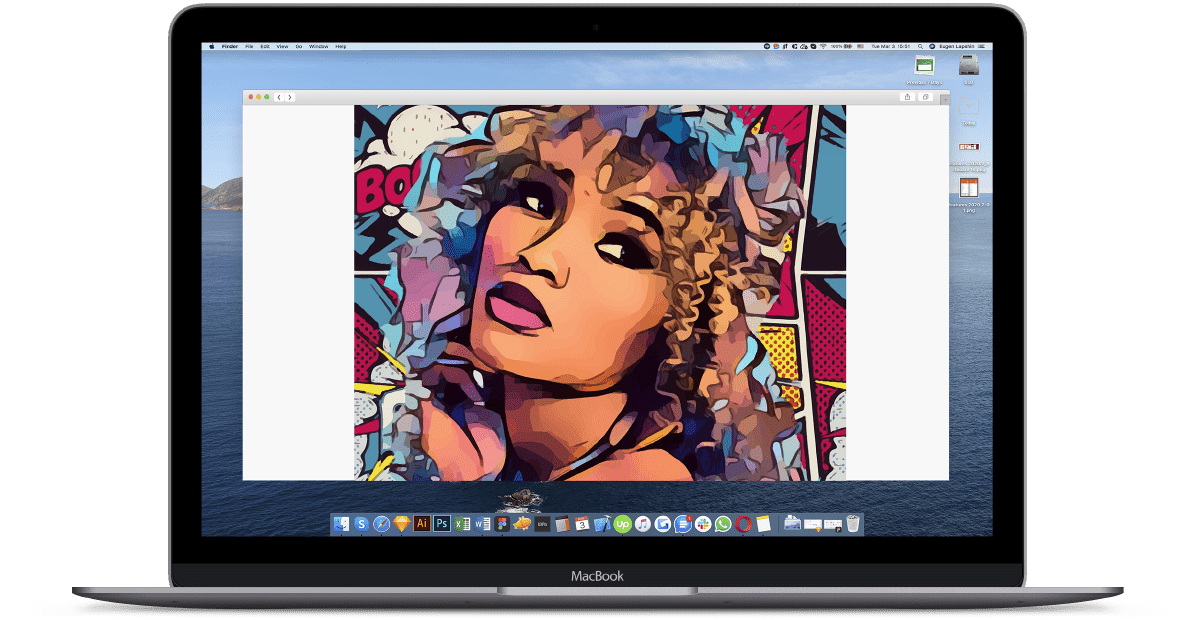
Task: Launch Adobe Illustrator in the Dock
Action: pos(421,523)
